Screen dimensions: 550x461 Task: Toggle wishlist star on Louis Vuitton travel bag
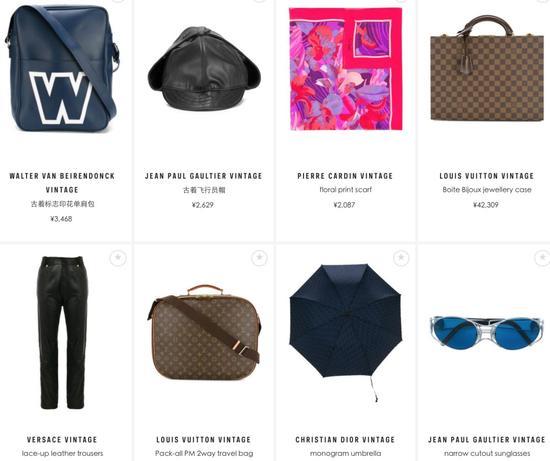tap(260, 258)
